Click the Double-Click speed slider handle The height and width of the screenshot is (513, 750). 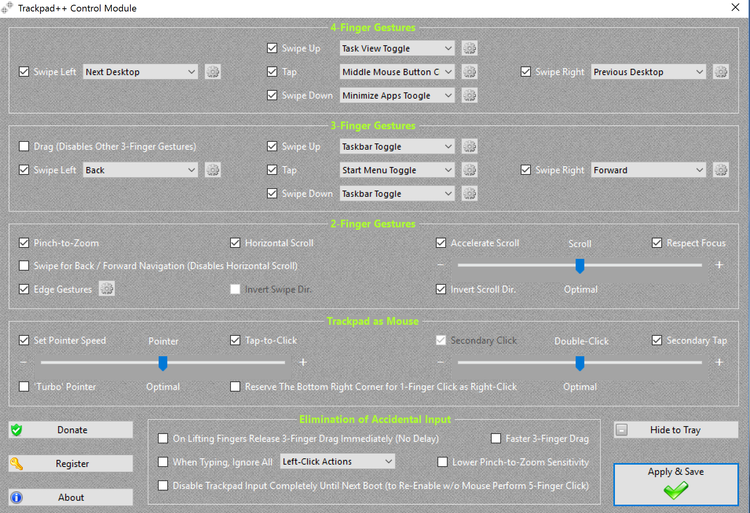[580, 363]
